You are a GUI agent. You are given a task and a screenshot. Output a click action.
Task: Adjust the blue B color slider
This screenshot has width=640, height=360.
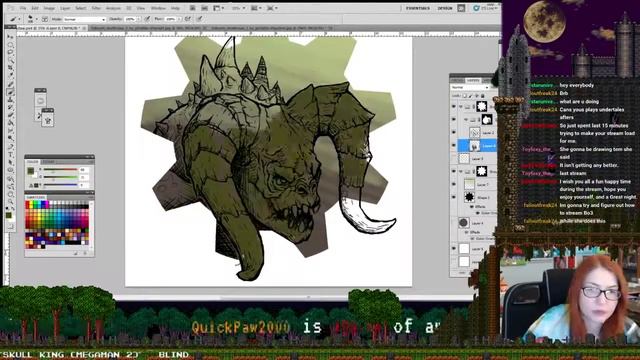click(x=60, y=185)
